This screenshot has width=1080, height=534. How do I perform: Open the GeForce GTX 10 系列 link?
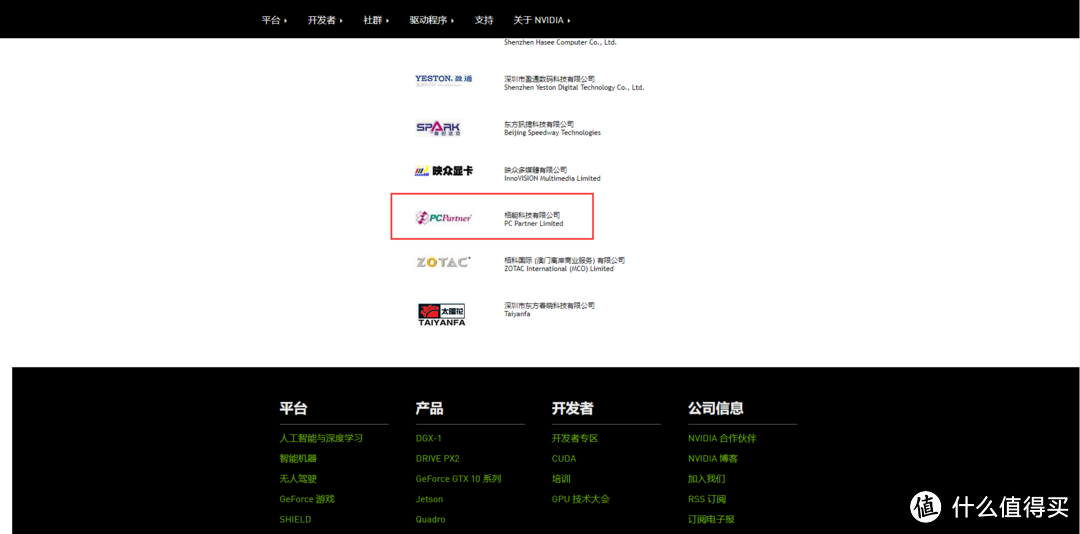click(458, 479)
